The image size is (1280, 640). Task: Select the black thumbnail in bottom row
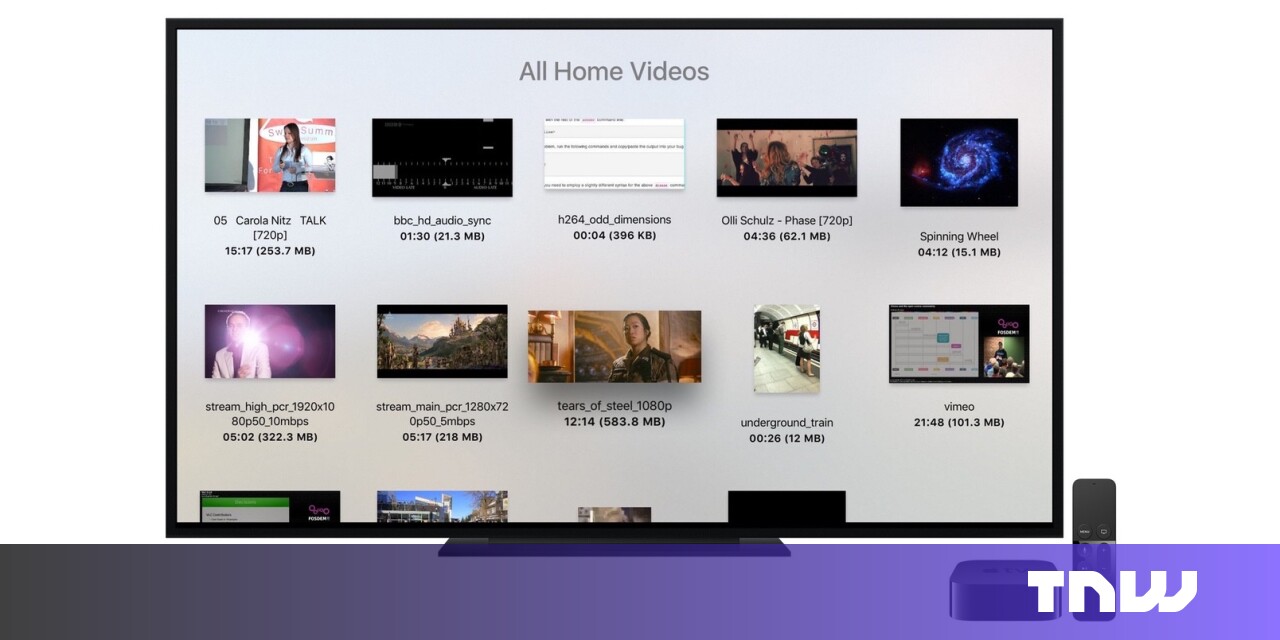tap(786, 506)
